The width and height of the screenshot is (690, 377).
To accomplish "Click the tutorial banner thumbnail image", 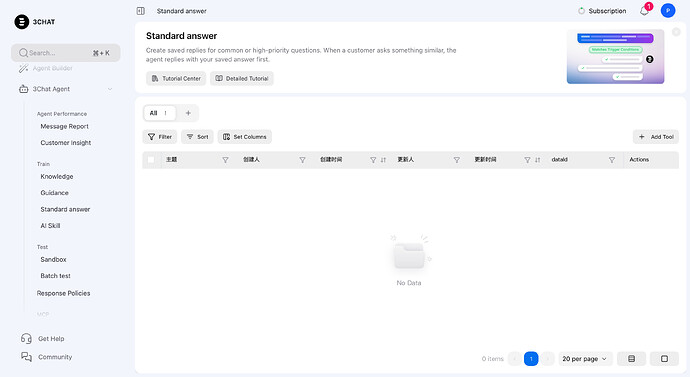I will 615,56.
